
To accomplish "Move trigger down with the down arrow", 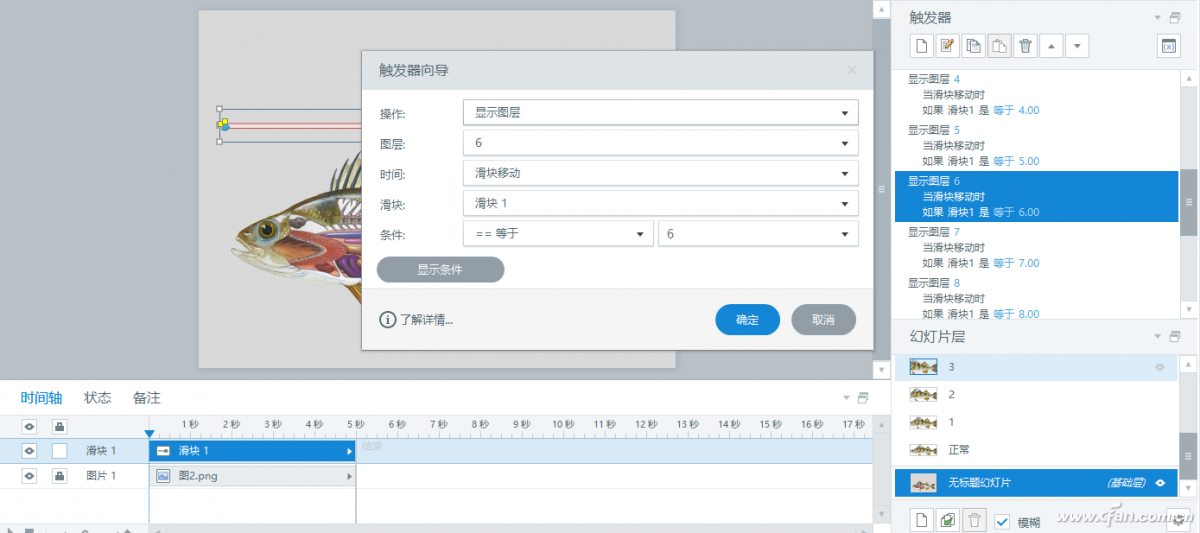I will 1077,46.
